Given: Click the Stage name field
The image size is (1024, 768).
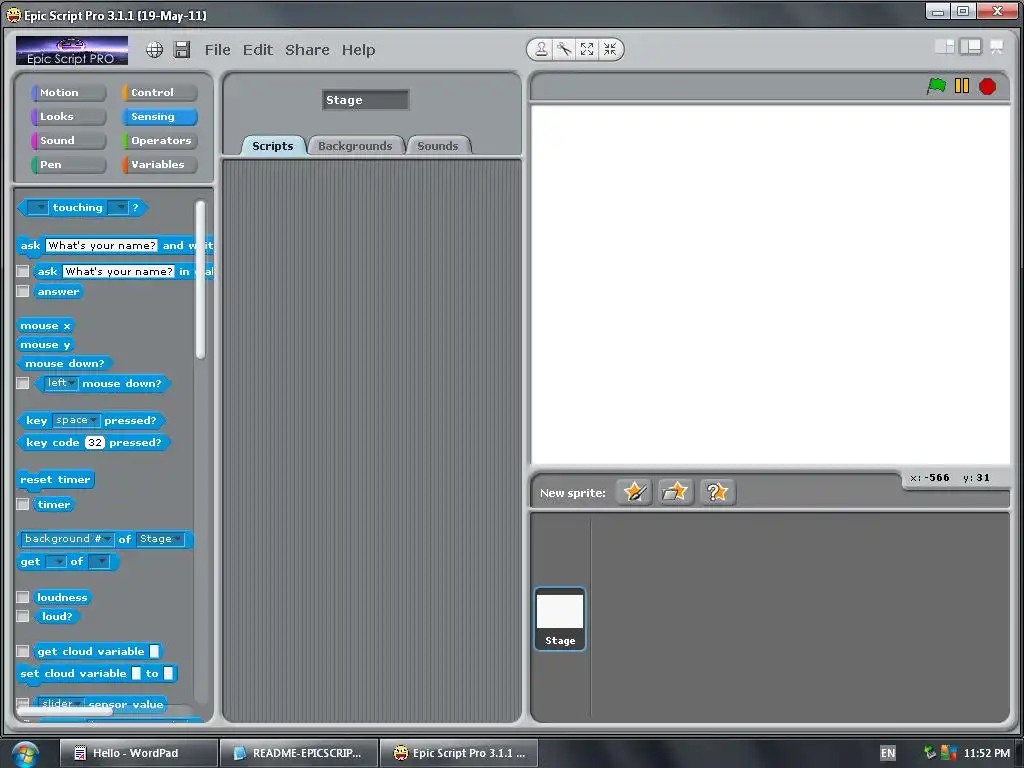Looking at the screenshot, I should click(365, 100).
